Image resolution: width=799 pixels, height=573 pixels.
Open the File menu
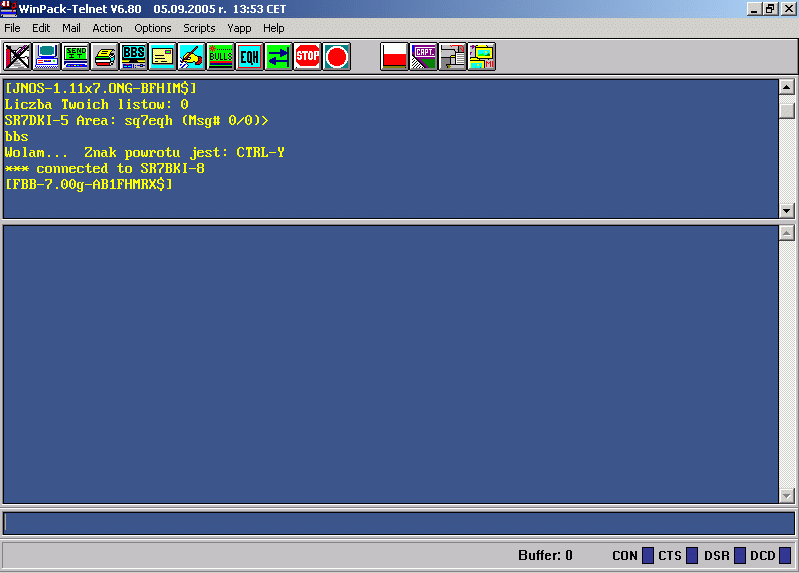12,28
